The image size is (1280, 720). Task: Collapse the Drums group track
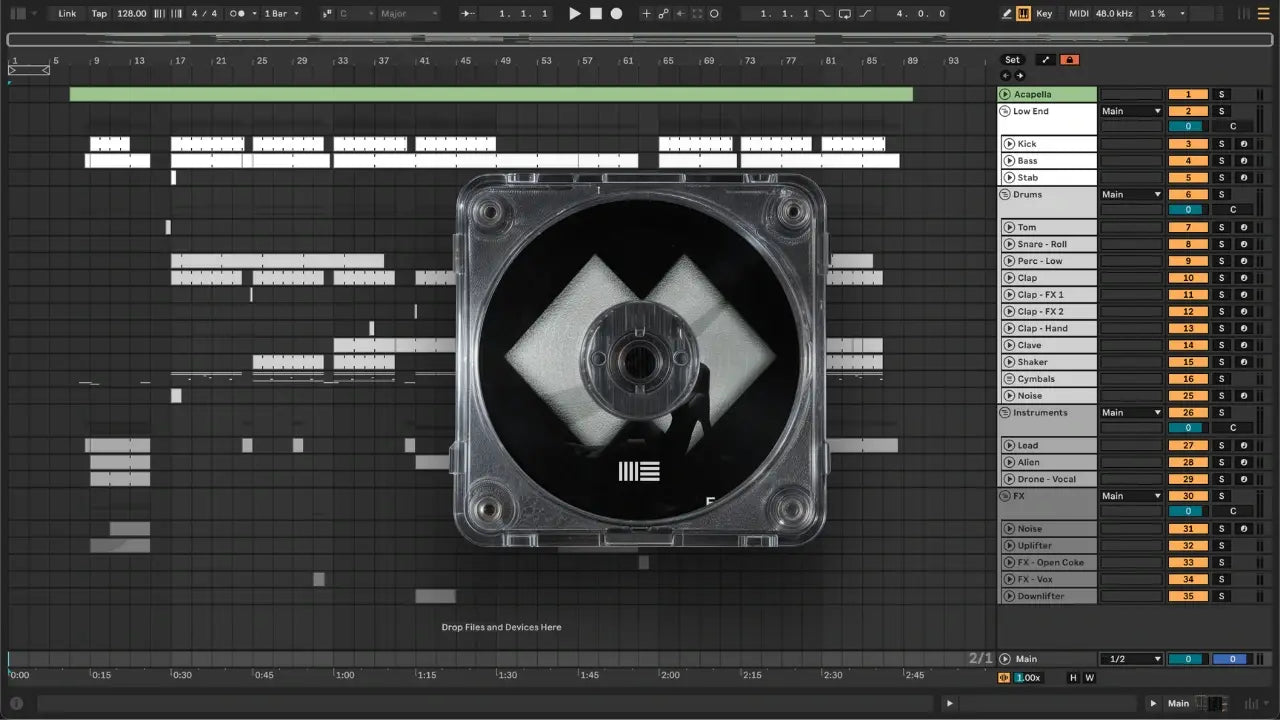(x=1005, y=194)
